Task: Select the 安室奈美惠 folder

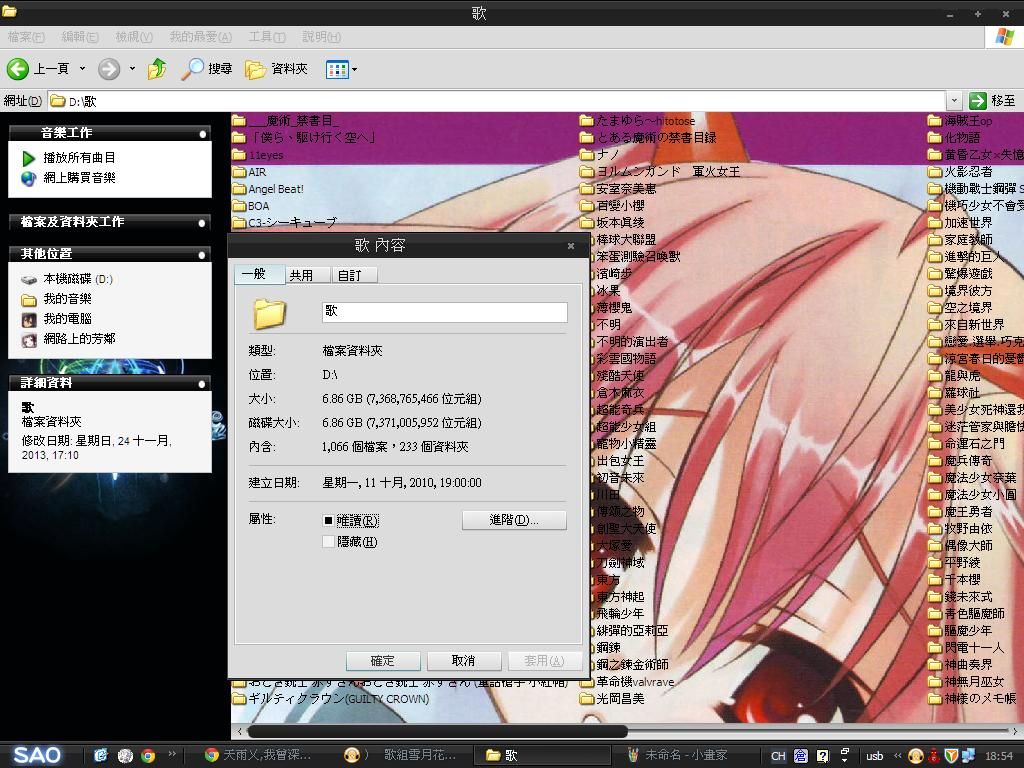Action: (618, 189)
